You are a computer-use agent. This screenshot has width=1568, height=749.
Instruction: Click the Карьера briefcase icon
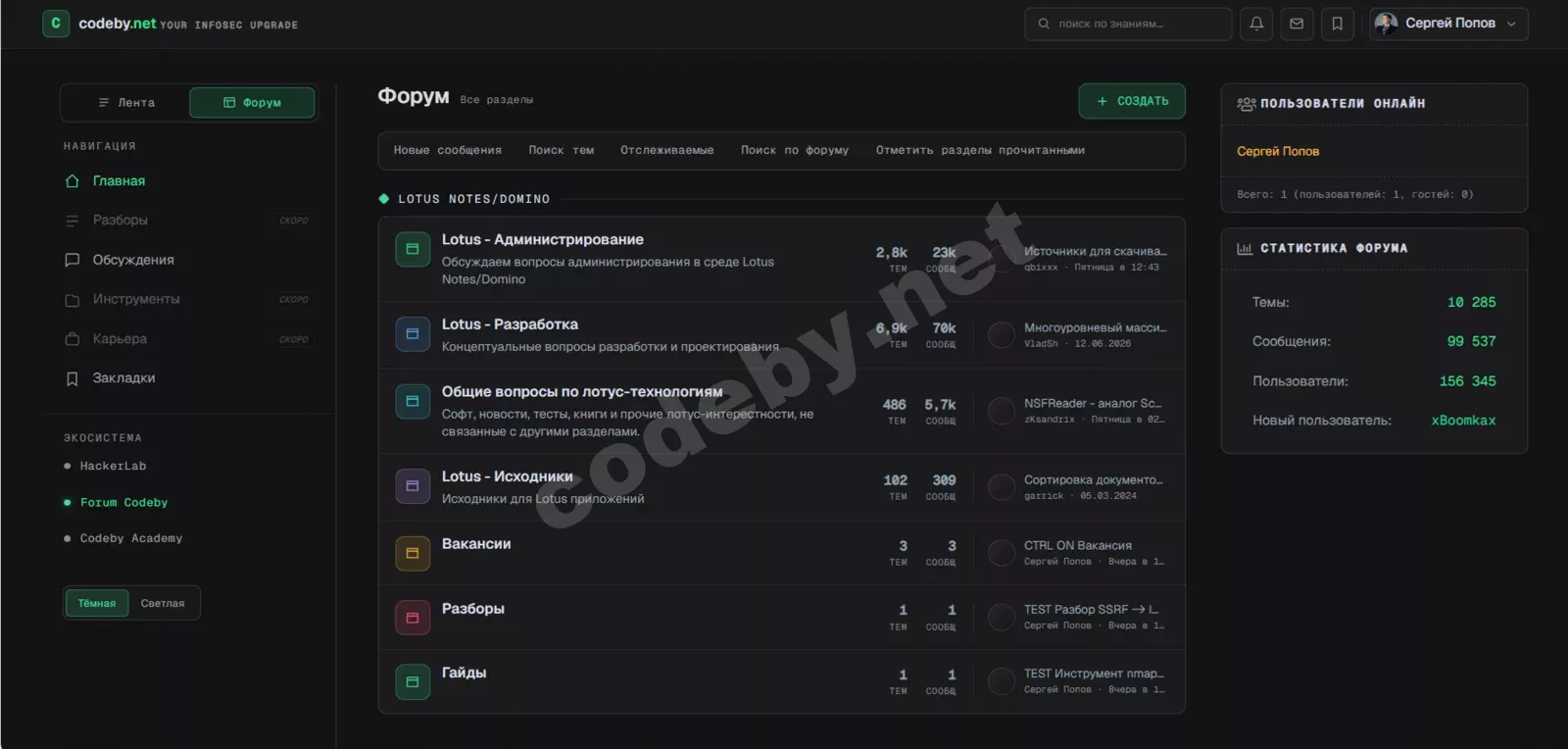click(72, 339)
